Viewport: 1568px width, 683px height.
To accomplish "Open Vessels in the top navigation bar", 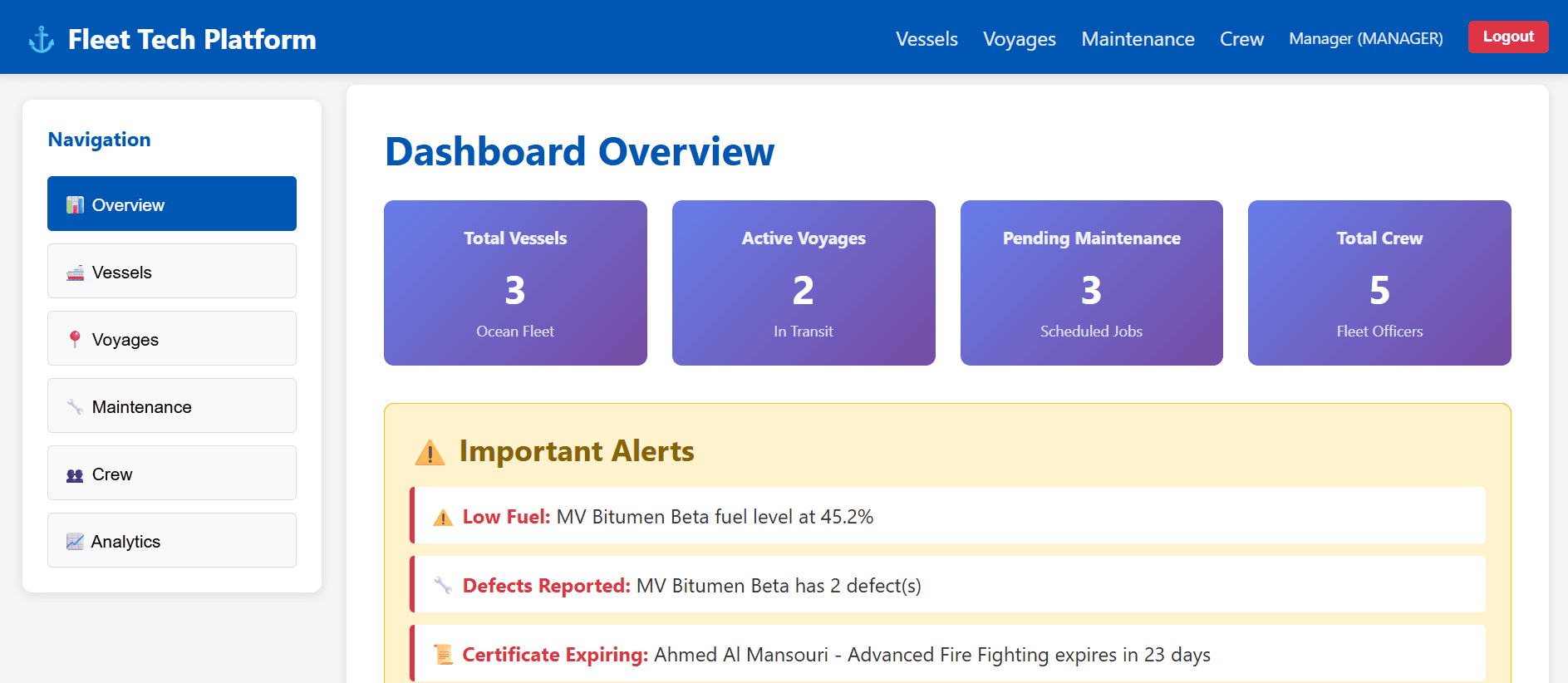I will (x=927, y=39).
